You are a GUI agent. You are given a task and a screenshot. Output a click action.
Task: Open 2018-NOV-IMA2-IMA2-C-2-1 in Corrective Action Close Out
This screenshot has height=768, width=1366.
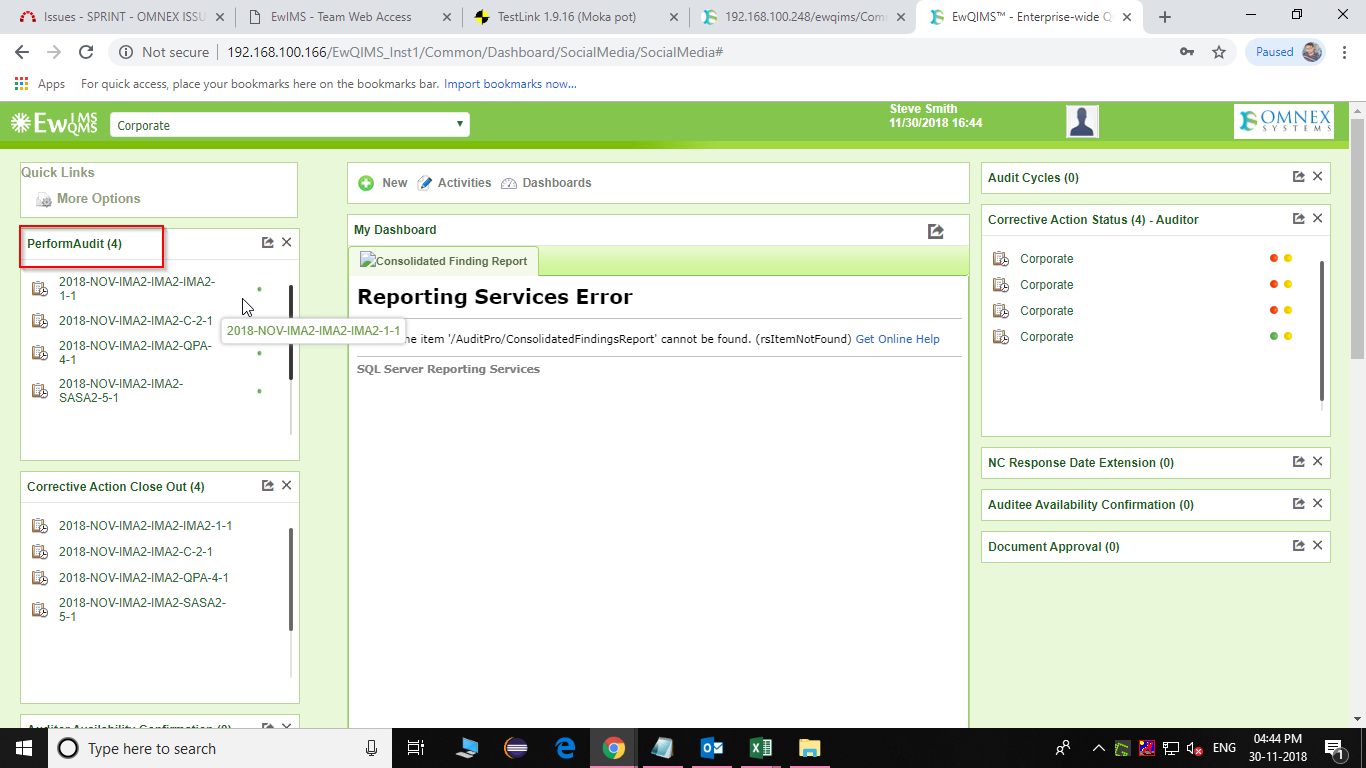[x=135, y=552]
